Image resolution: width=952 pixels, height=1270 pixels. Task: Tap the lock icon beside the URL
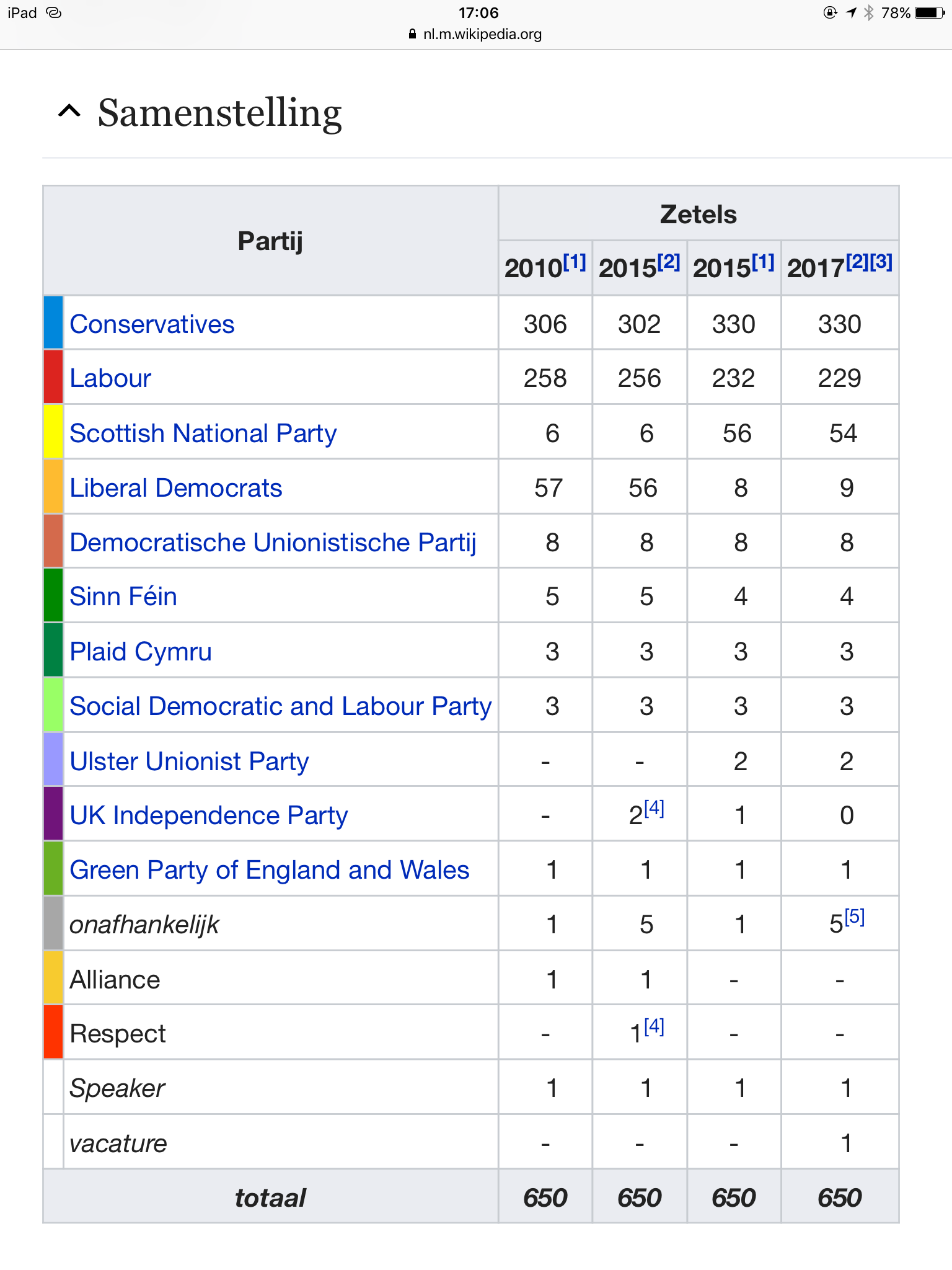click(x=412, y=35)
